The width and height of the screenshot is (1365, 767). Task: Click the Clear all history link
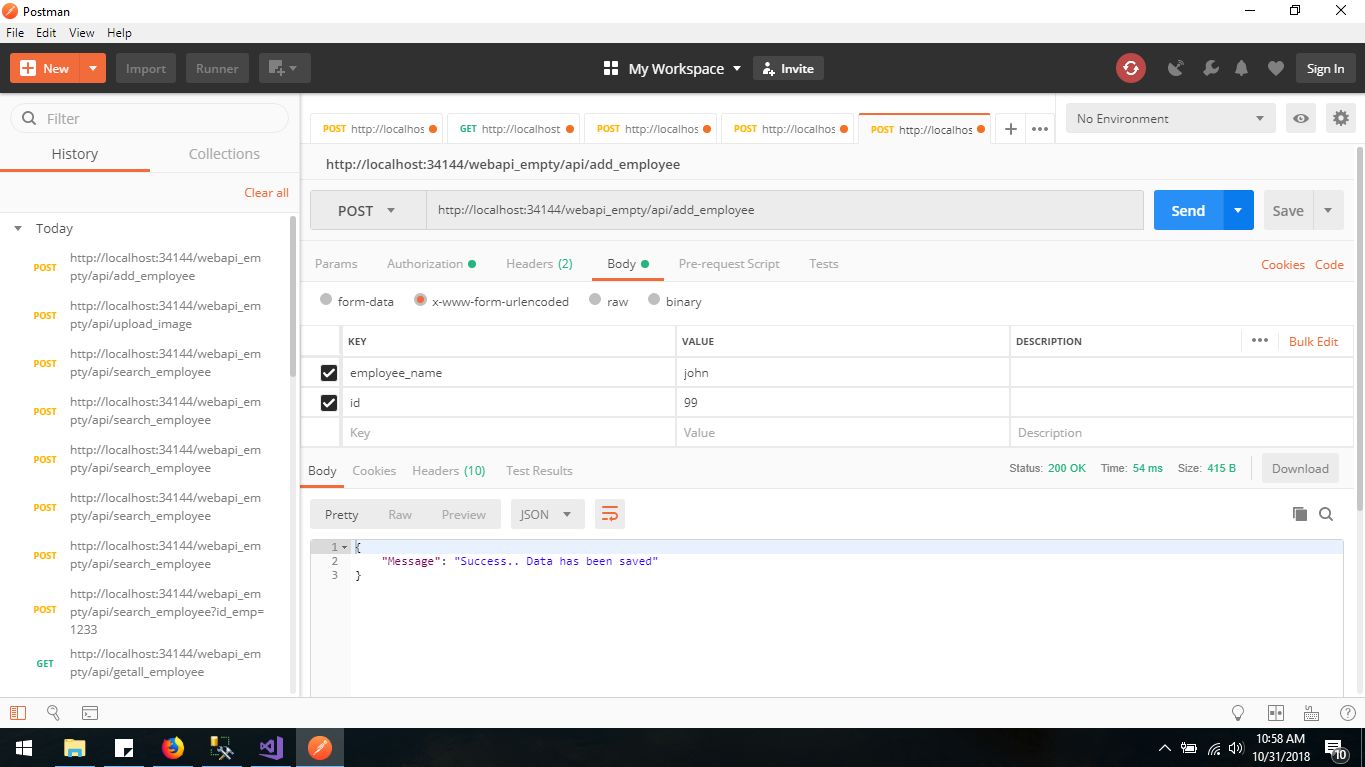click(266, 192)
